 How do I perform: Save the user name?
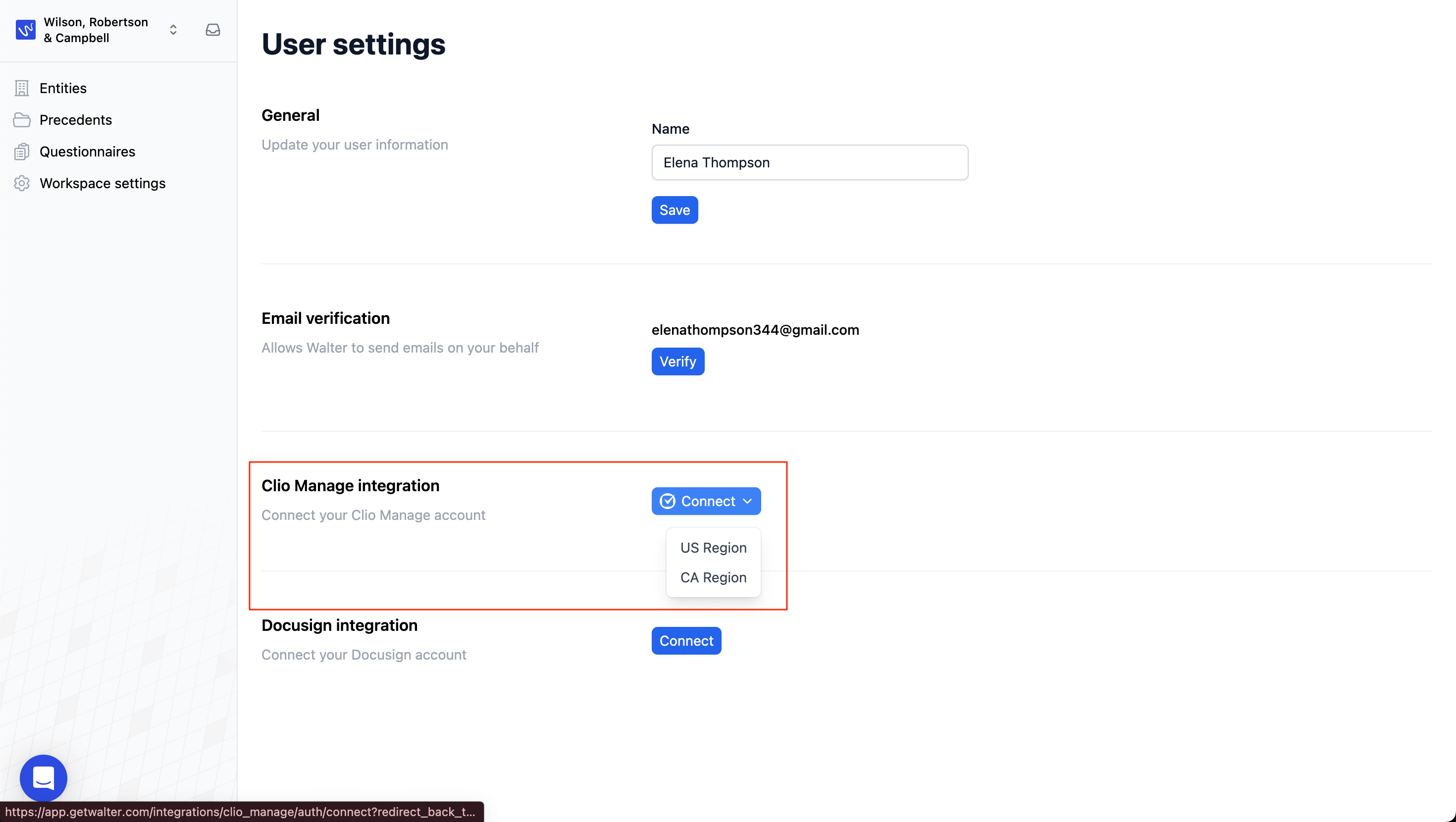pos(675,210)
